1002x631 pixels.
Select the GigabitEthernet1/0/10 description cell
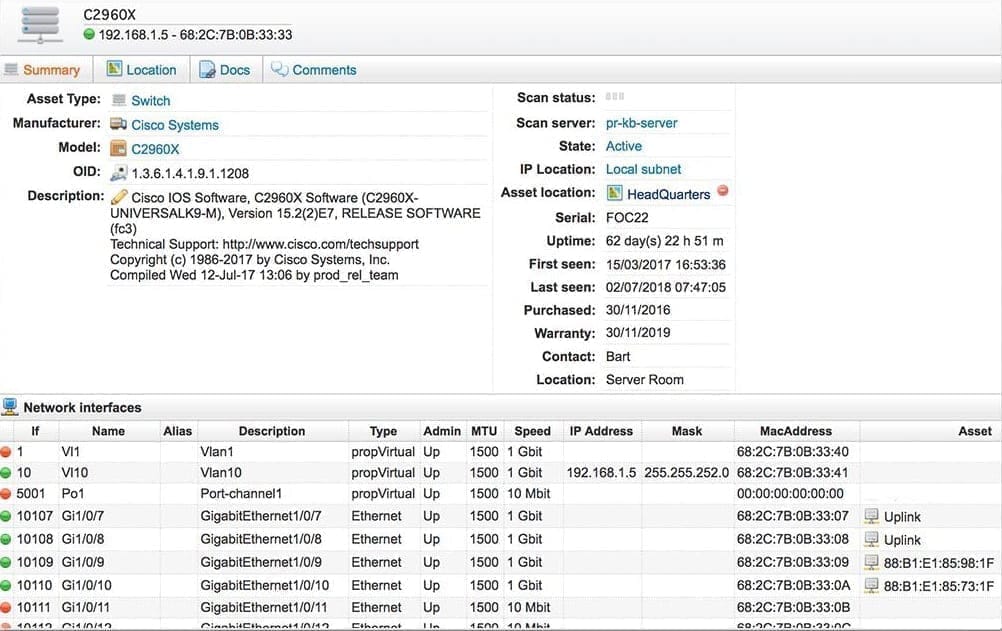[x=273, y=585]
